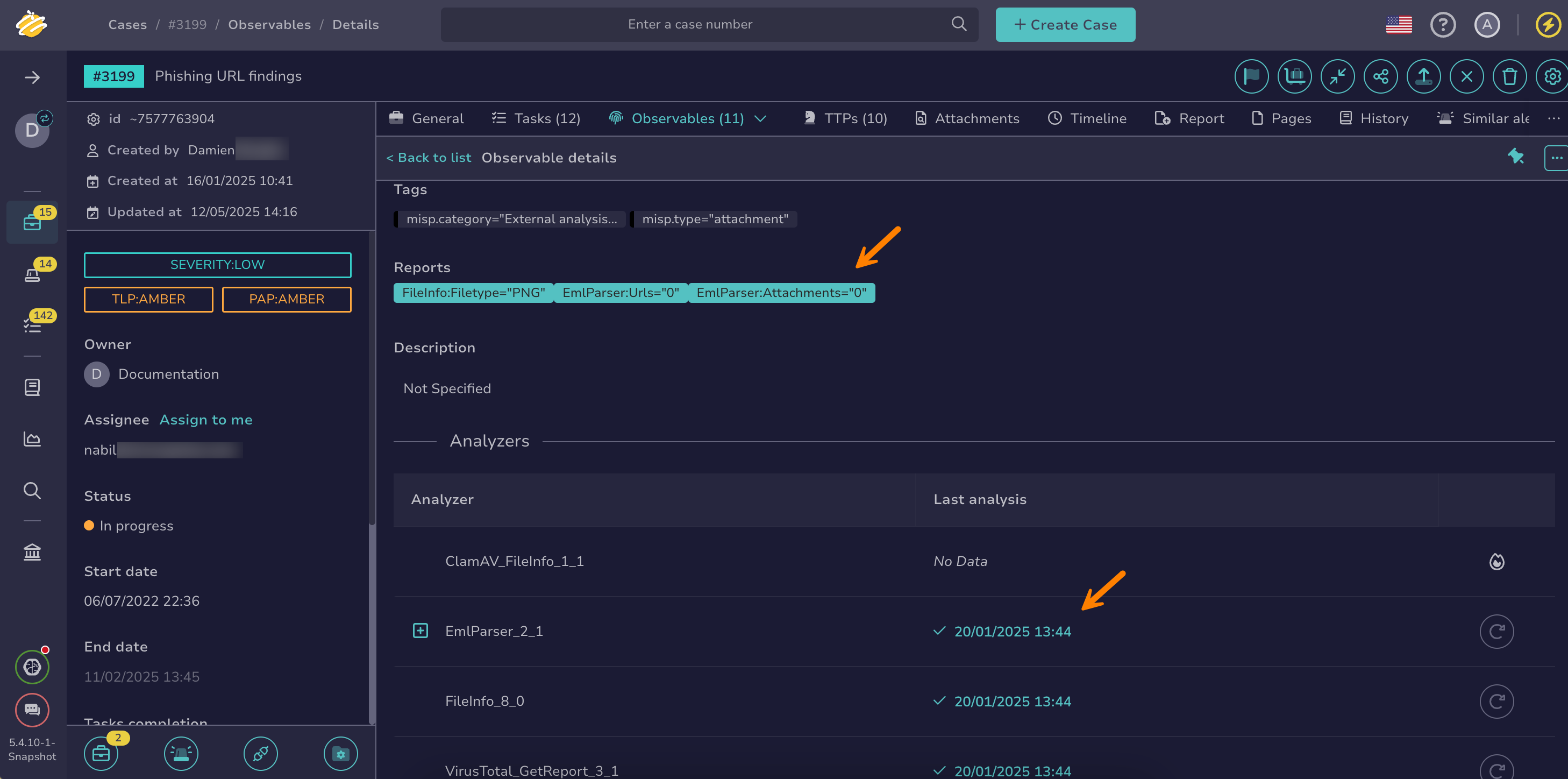Open tasks list with badge 142
The width and height of the screenshot is (1568, 779).
32,326
